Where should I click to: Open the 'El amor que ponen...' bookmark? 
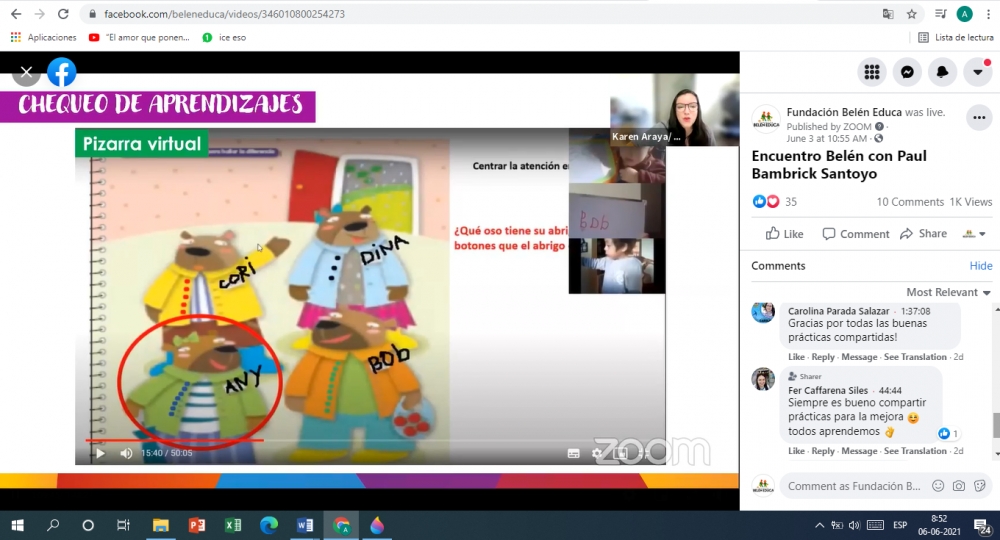tap(139, 38)
